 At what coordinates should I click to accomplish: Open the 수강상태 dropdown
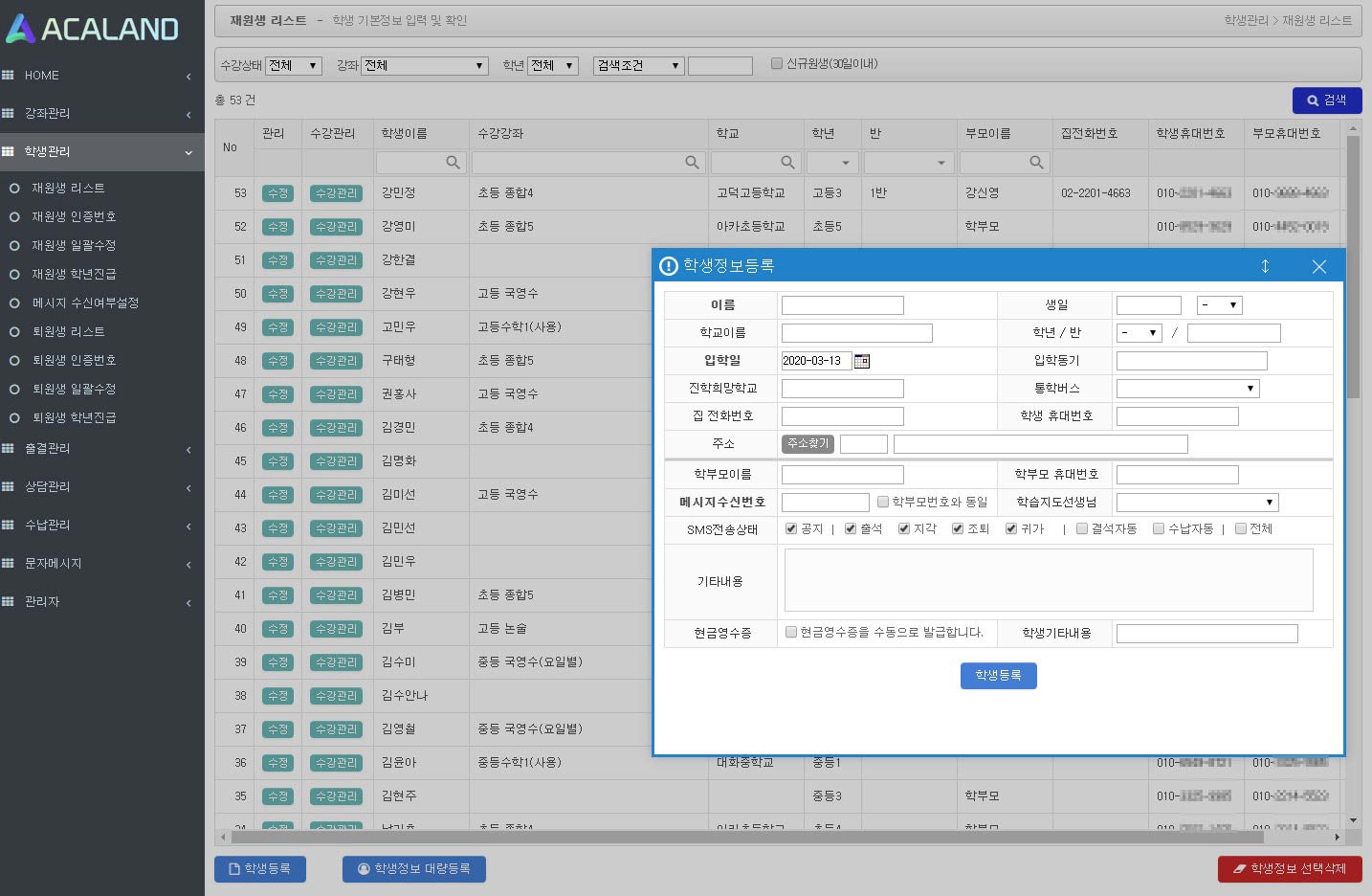294,65
